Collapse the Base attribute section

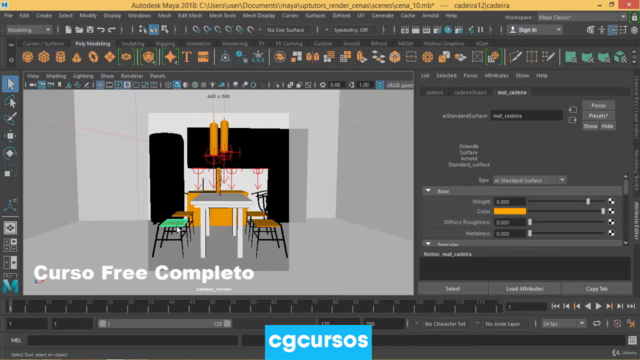coord(428,191)
